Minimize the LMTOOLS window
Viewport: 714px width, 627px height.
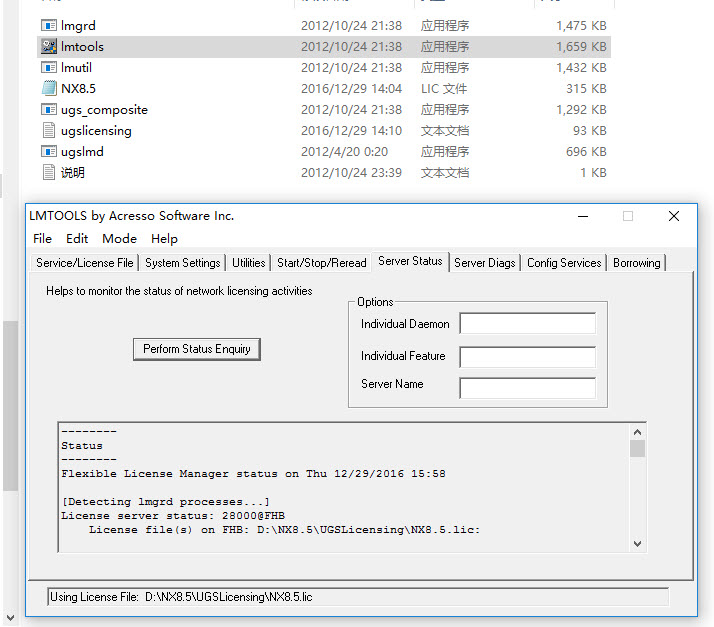coord(583,216)
